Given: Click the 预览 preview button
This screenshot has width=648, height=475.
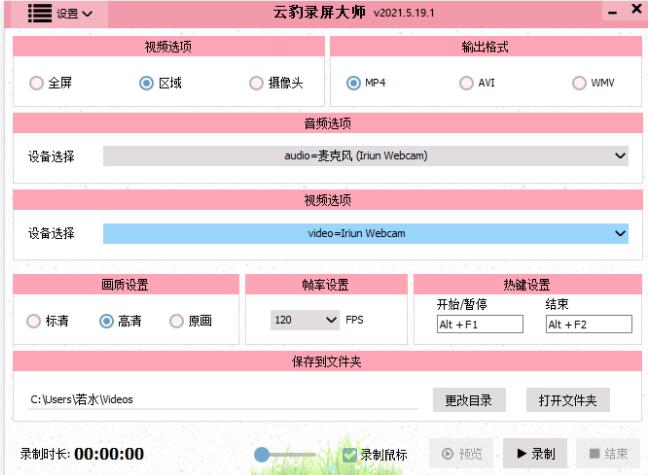Looking at the screenshot, I should tap(461, 454).
